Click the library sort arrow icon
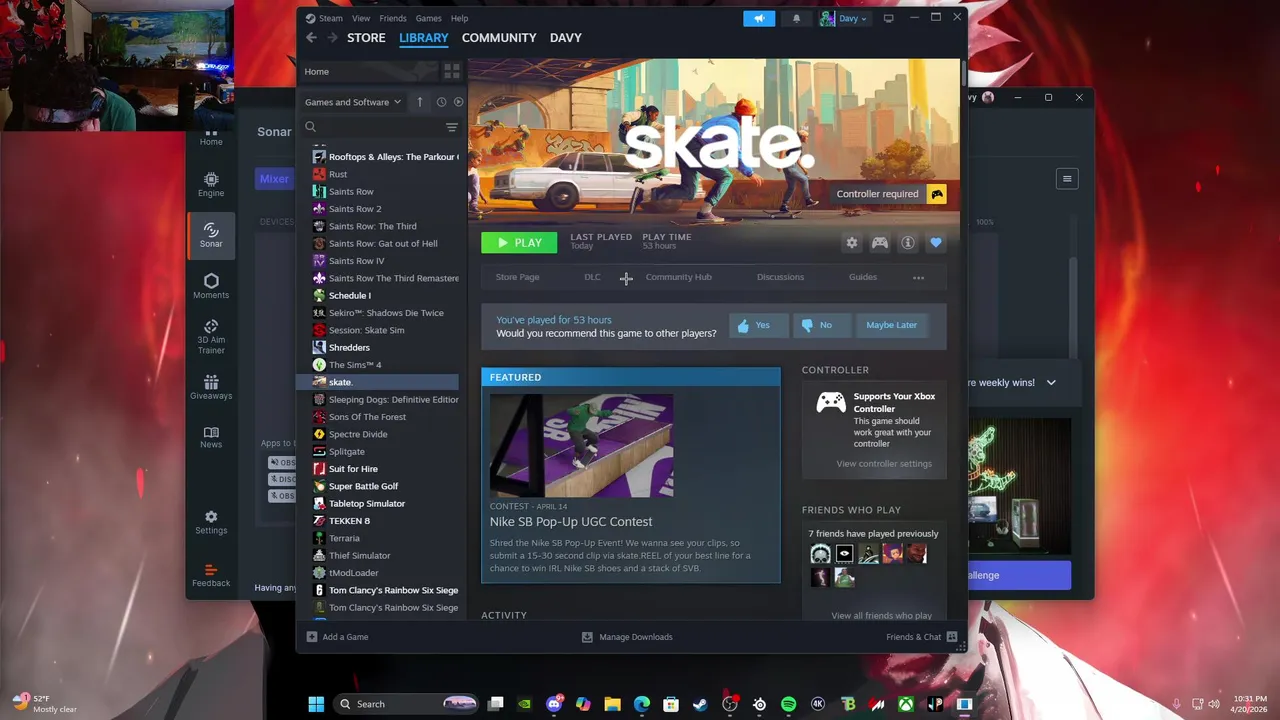Image resolution: width=1280 pixels, height=720 pixels. (420, 102)
